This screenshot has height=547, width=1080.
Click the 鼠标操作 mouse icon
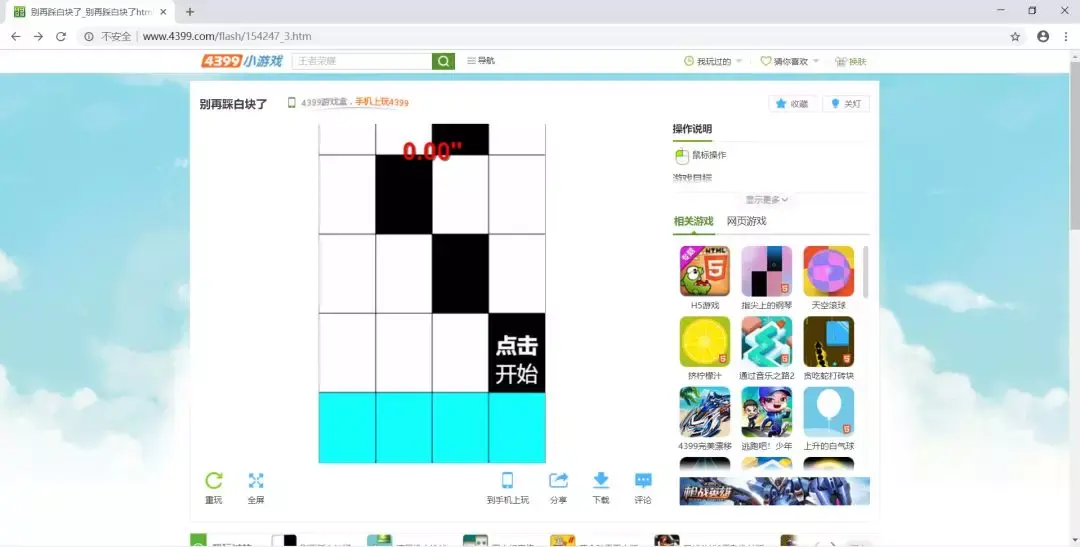coord(682,156)
